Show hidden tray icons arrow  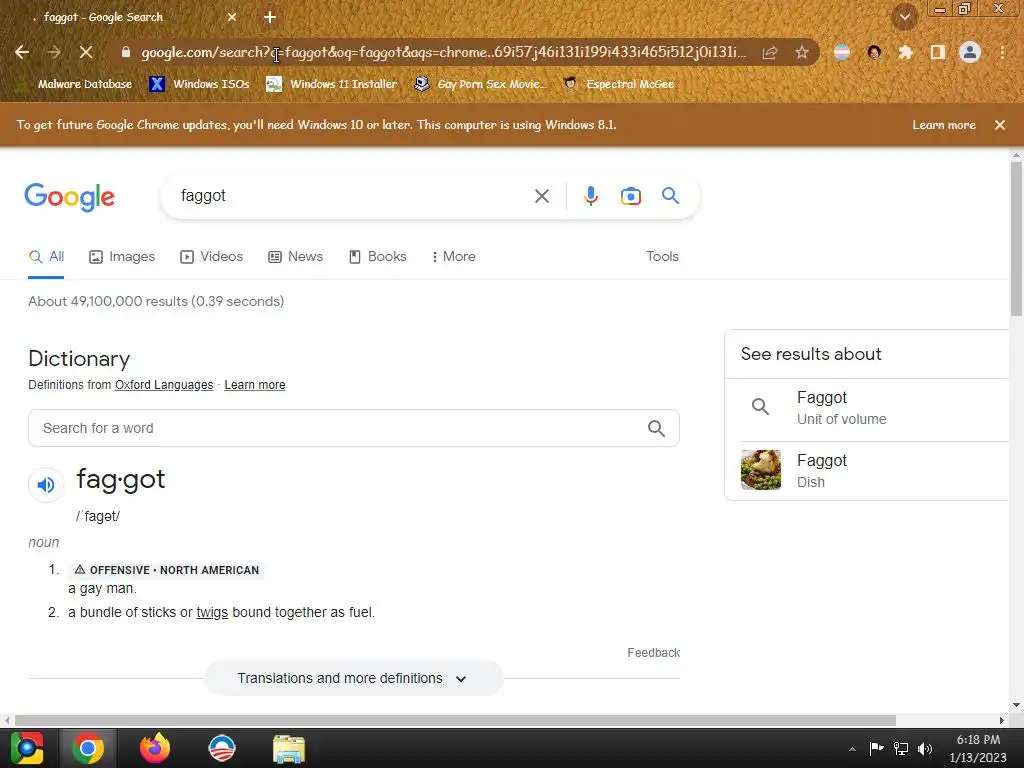coord(852,749)
